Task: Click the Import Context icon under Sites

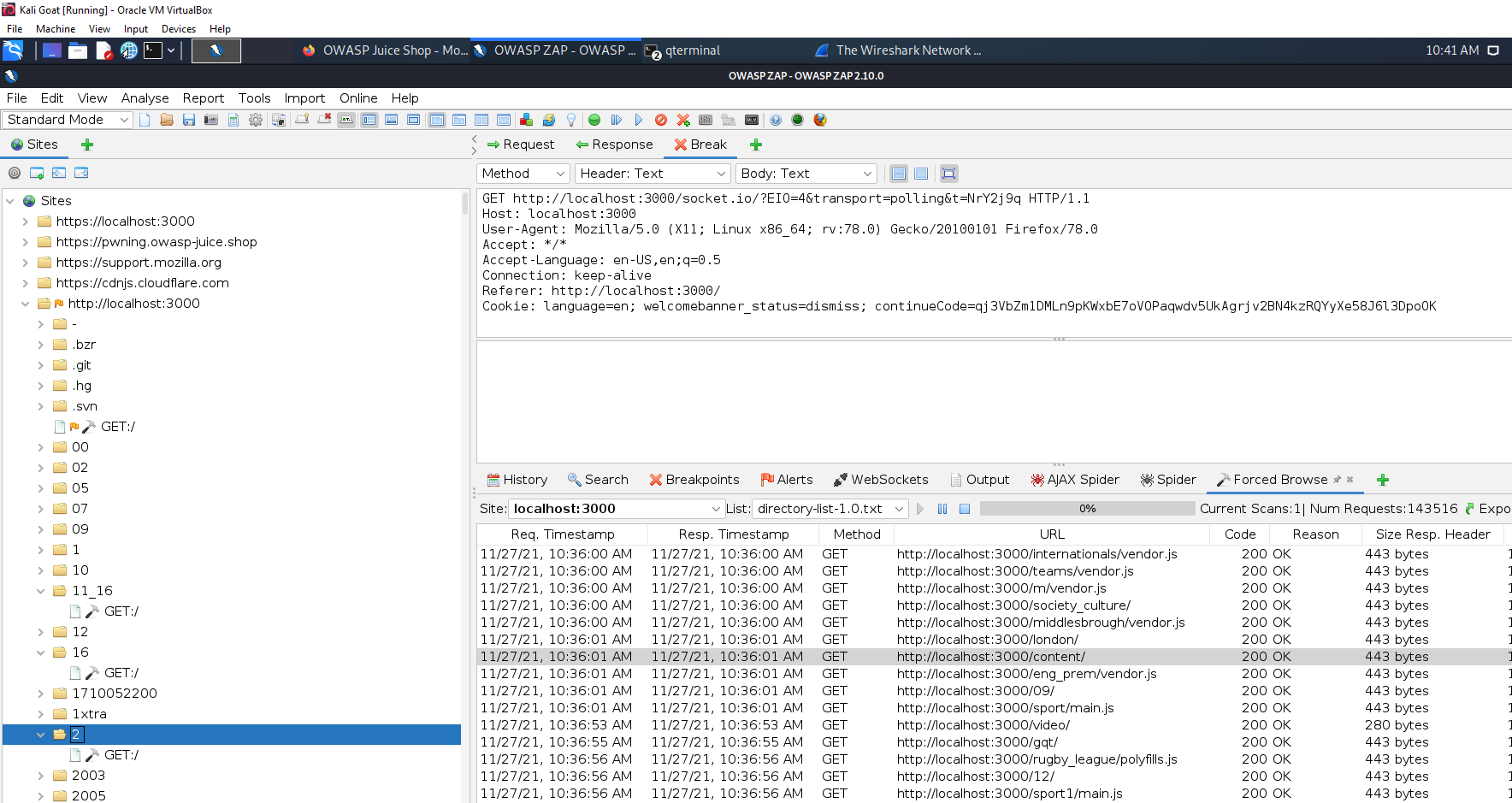Action: (59, 173)
